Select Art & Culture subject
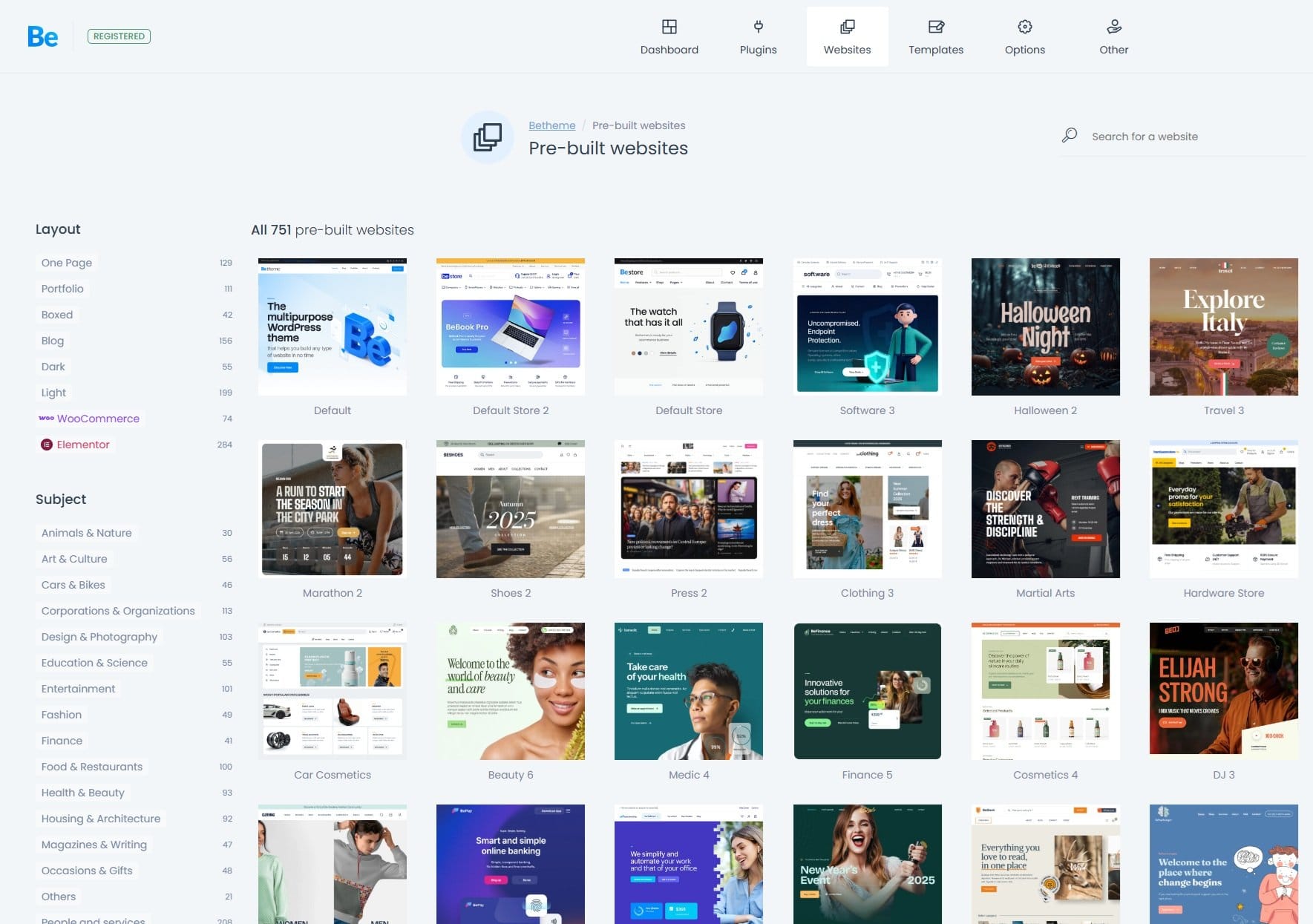 tap(74, 559)
